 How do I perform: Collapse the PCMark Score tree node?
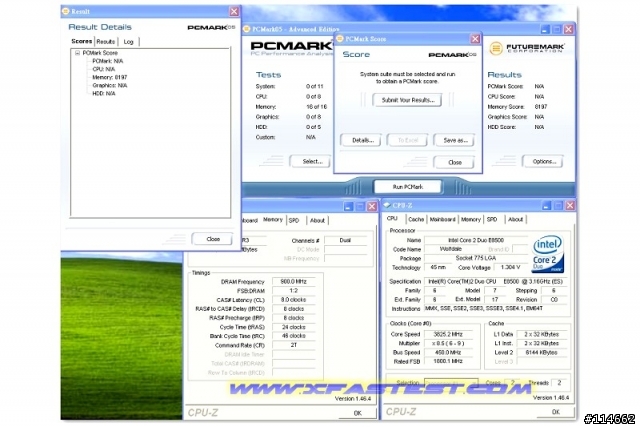pyautogui.click(x=77, y=53)
